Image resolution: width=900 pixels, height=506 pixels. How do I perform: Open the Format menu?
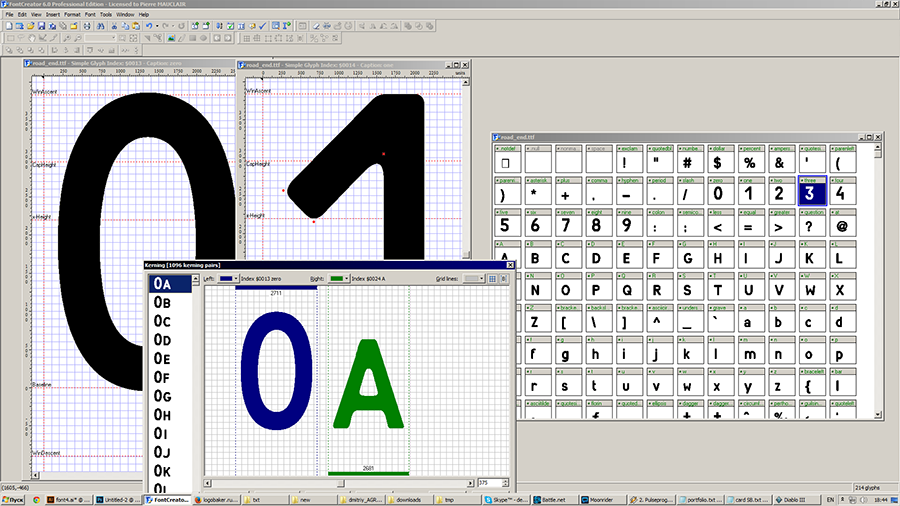tap(72, 15)
